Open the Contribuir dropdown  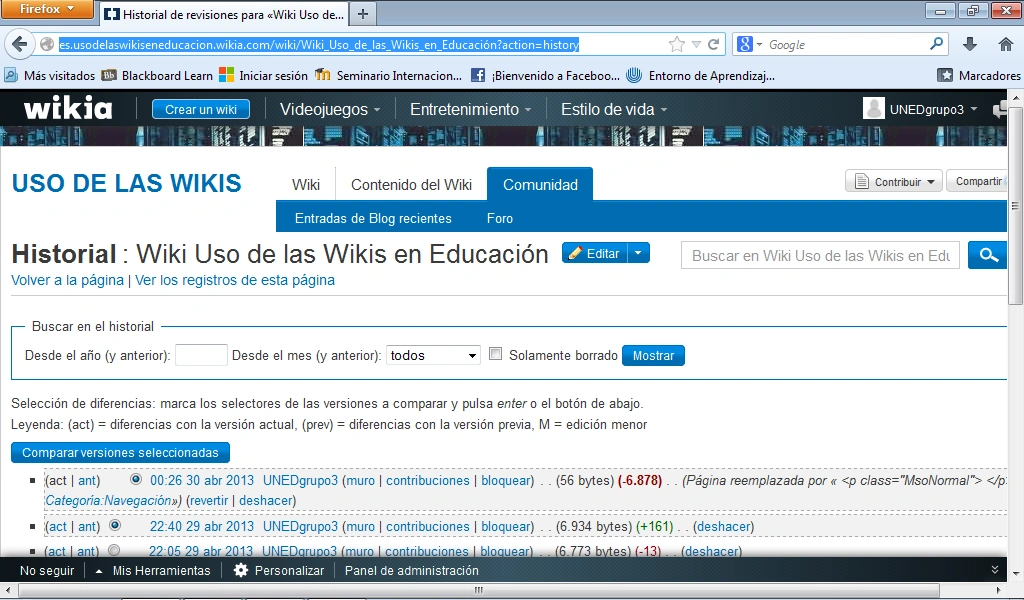(893, 181)
